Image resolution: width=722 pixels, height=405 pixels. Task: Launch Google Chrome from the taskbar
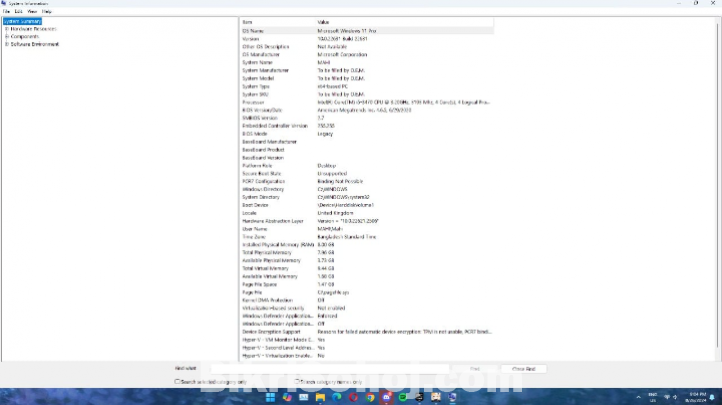coord(370,397)
